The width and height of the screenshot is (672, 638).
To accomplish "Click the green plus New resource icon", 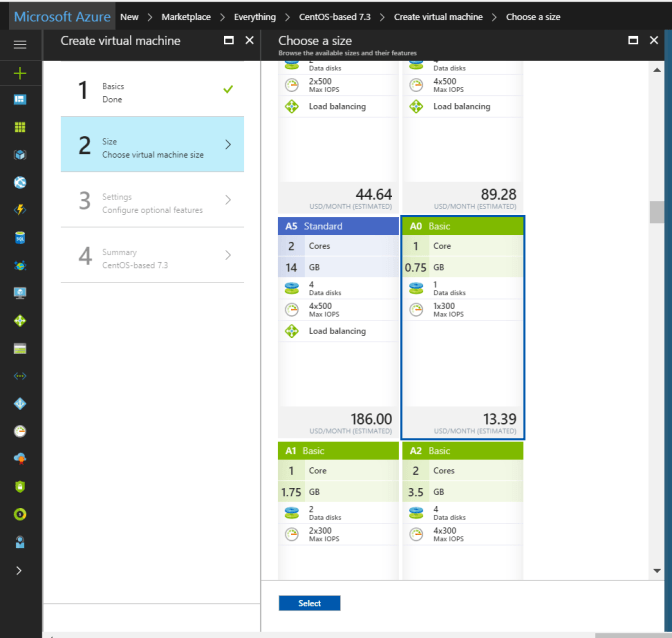I will tap(20, 73).
